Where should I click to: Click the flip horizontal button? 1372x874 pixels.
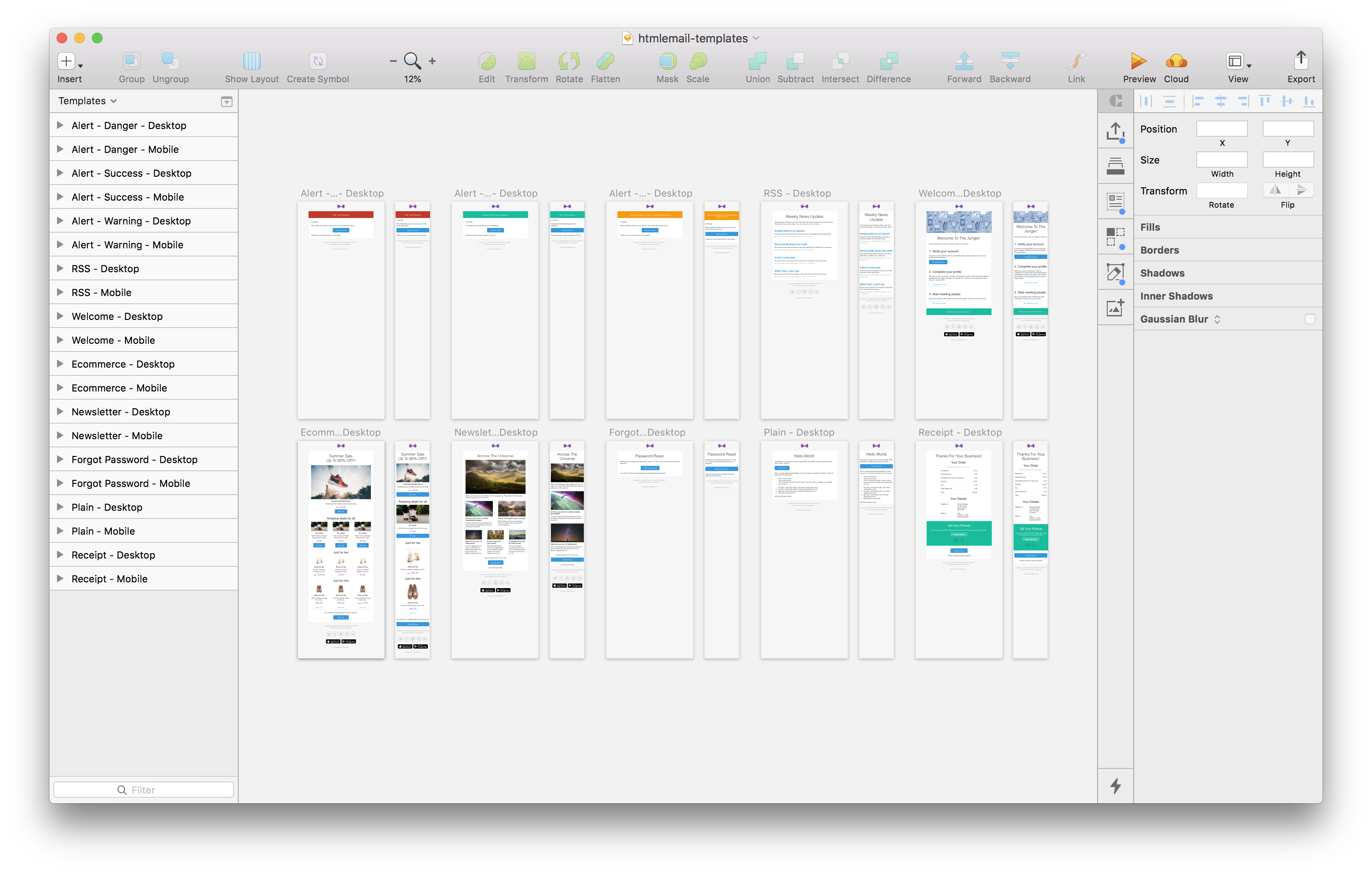[1275, 190]
